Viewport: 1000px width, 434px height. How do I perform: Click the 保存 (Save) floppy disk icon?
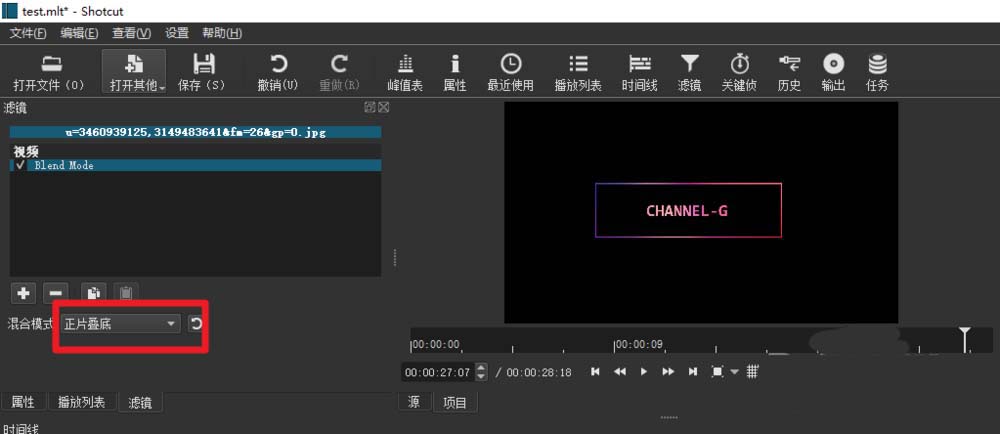tap(203, 65)
